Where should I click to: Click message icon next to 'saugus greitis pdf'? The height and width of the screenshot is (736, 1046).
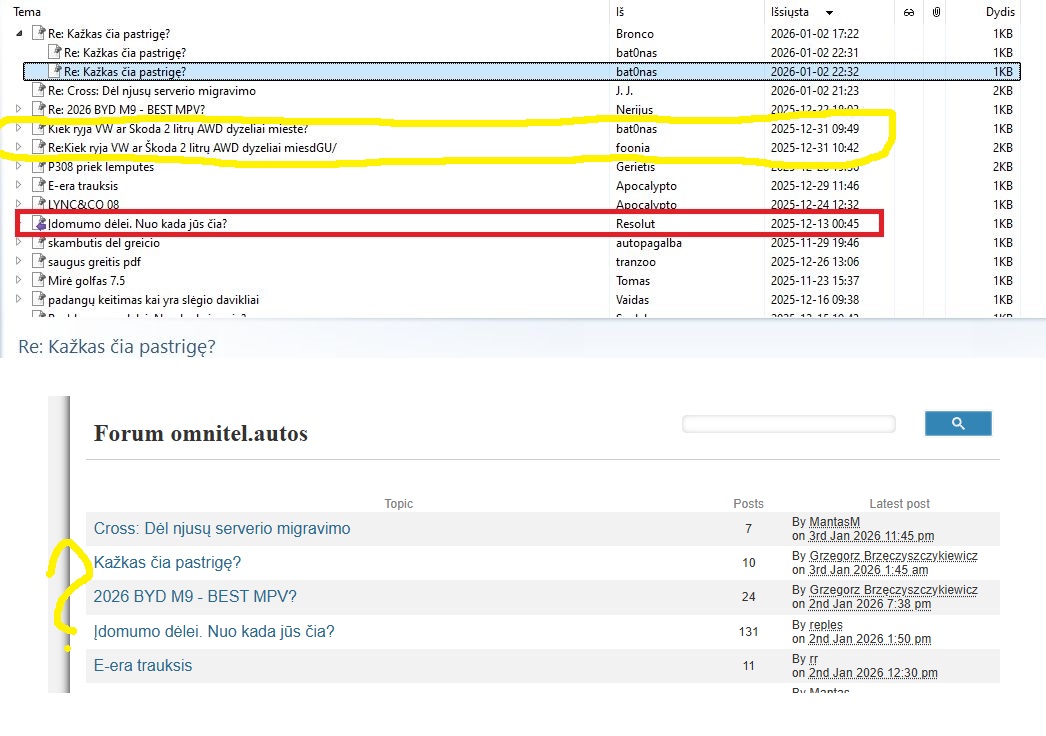pos(39,262)
